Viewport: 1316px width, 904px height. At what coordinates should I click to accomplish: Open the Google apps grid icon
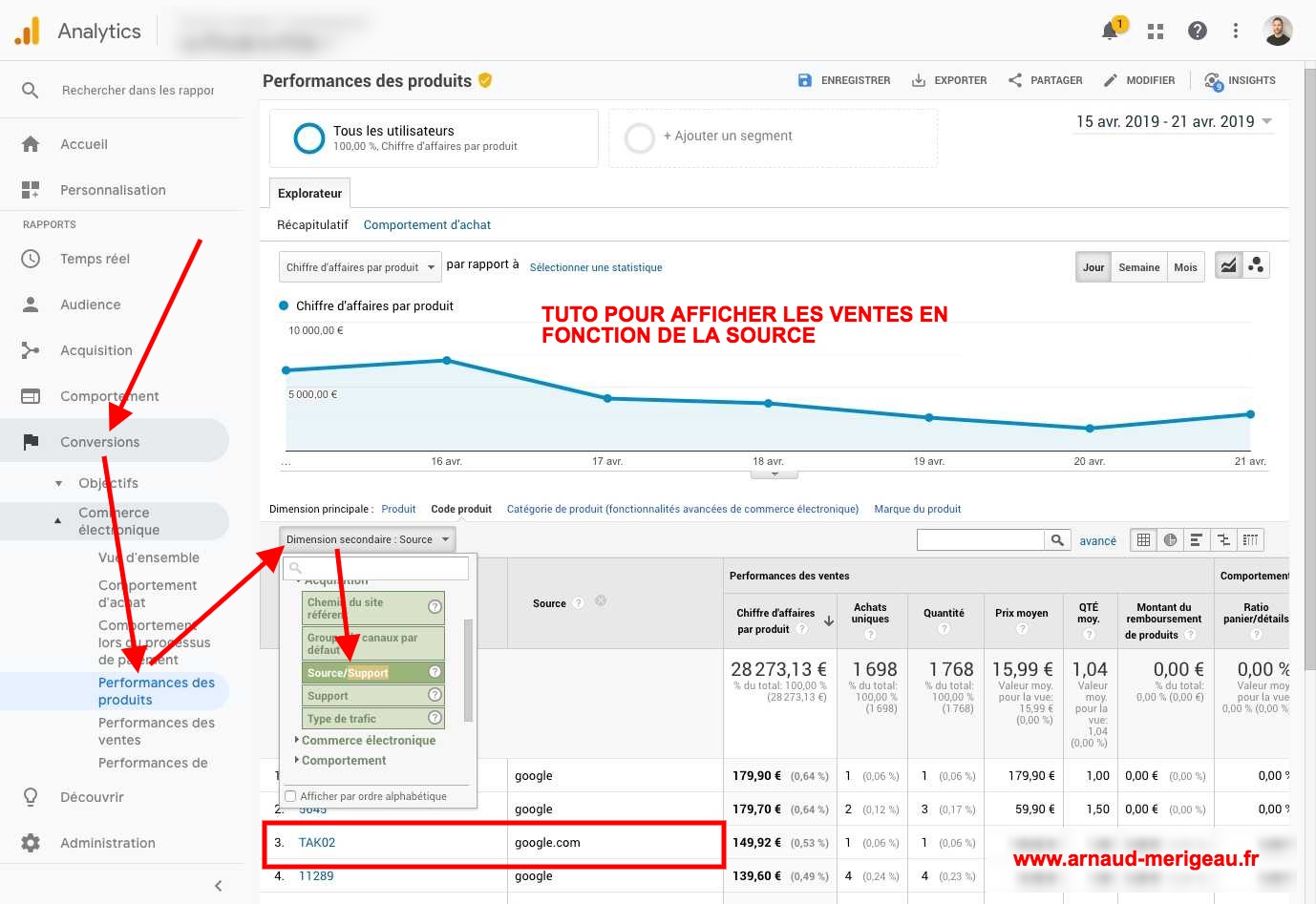click(1156, 32)
